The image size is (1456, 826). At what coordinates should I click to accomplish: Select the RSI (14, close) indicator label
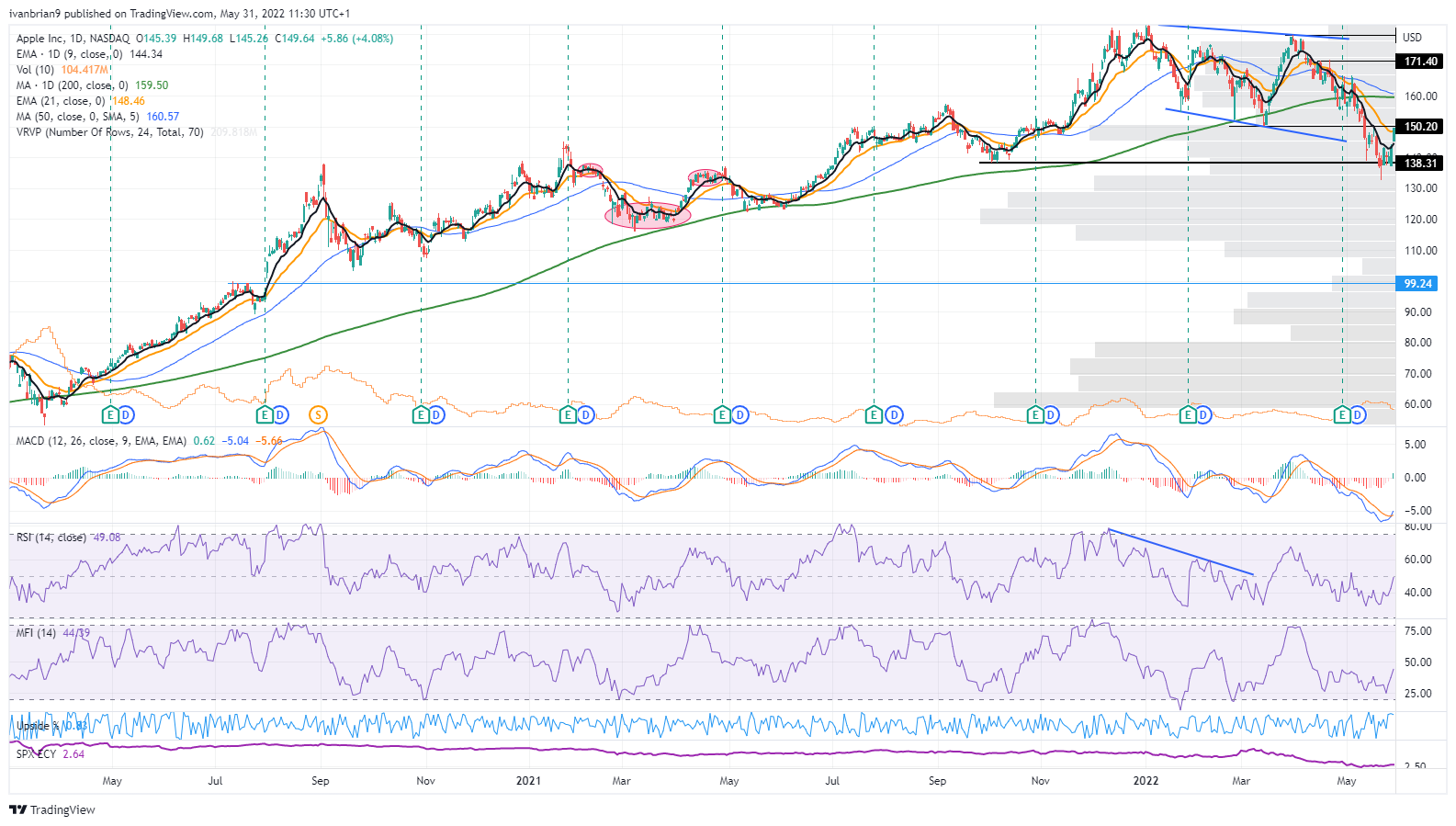click(51, 537)
